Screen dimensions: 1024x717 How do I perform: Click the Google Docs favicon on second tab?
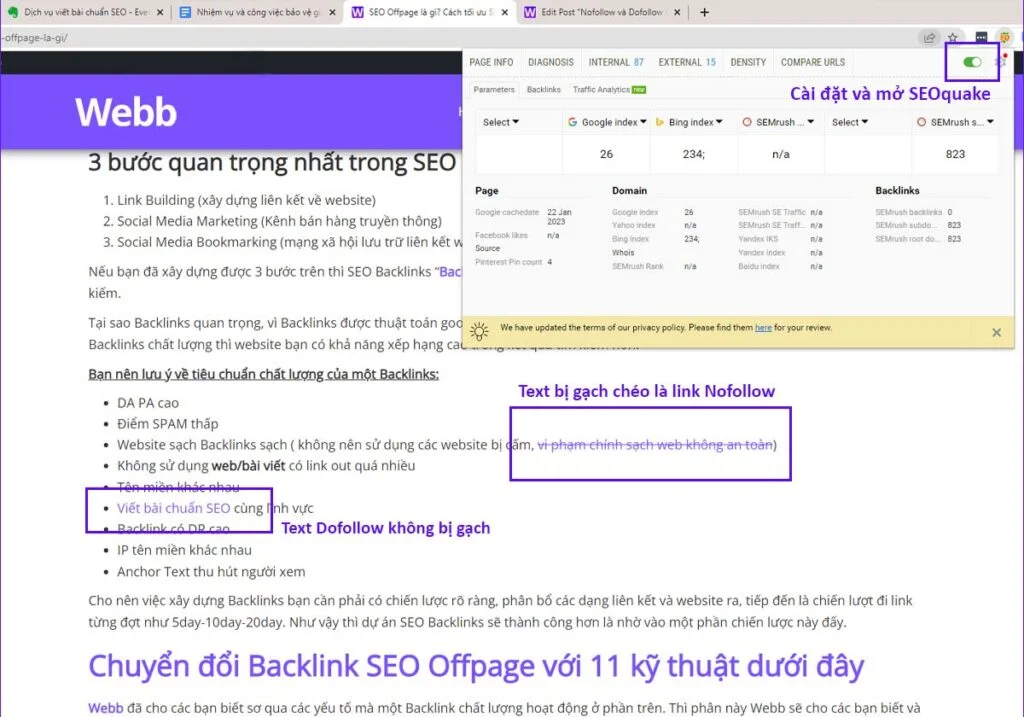(185, 12)
